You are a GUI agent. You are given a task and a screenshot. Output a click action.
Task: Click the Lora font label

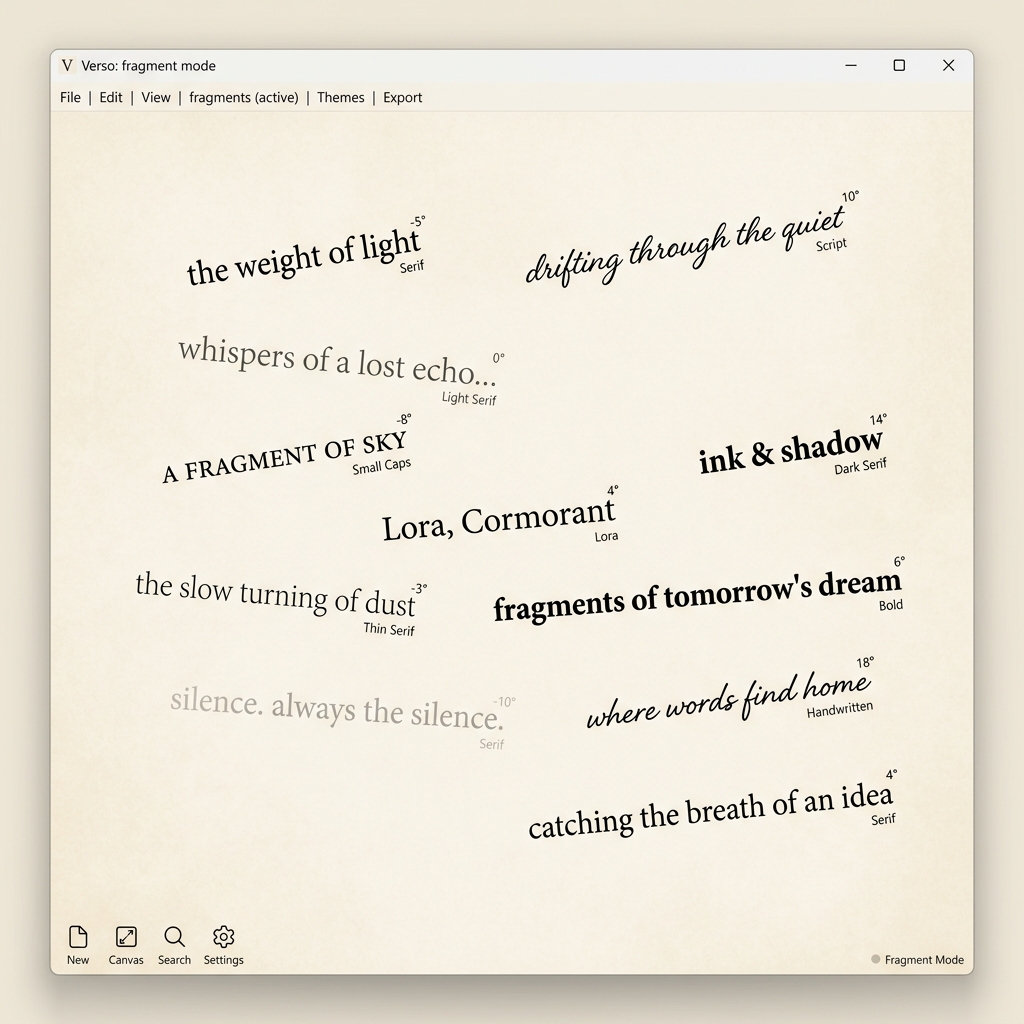pos(606,536)
